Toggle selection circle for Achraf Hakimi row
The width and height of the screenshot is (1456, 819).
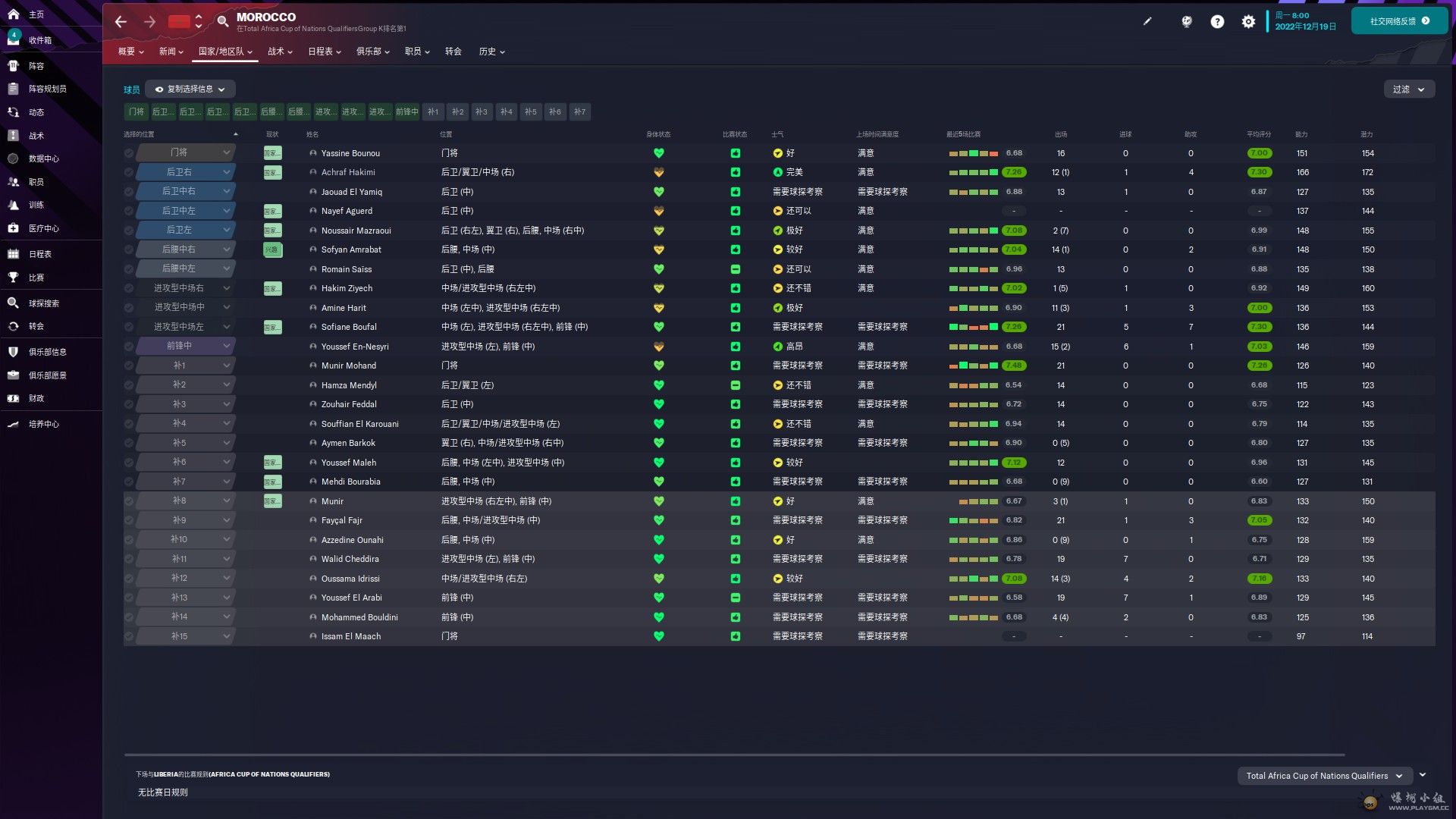[x=129, y=172]
